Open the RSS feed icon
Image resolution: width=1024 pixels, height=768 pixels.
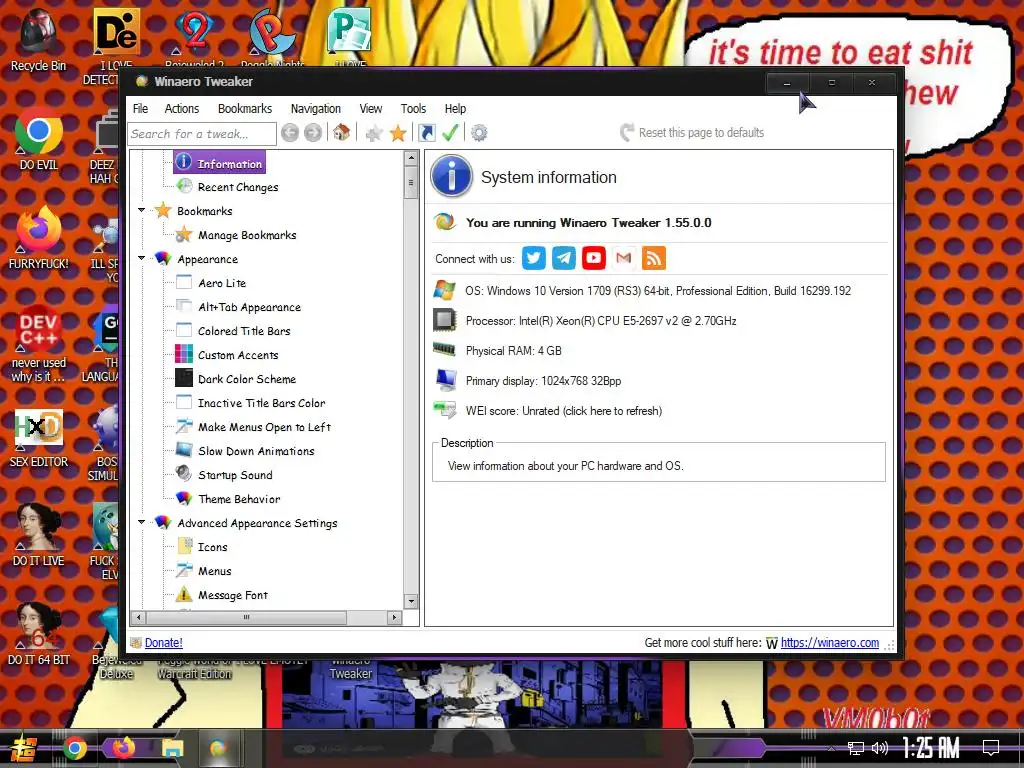pos(654,258)
